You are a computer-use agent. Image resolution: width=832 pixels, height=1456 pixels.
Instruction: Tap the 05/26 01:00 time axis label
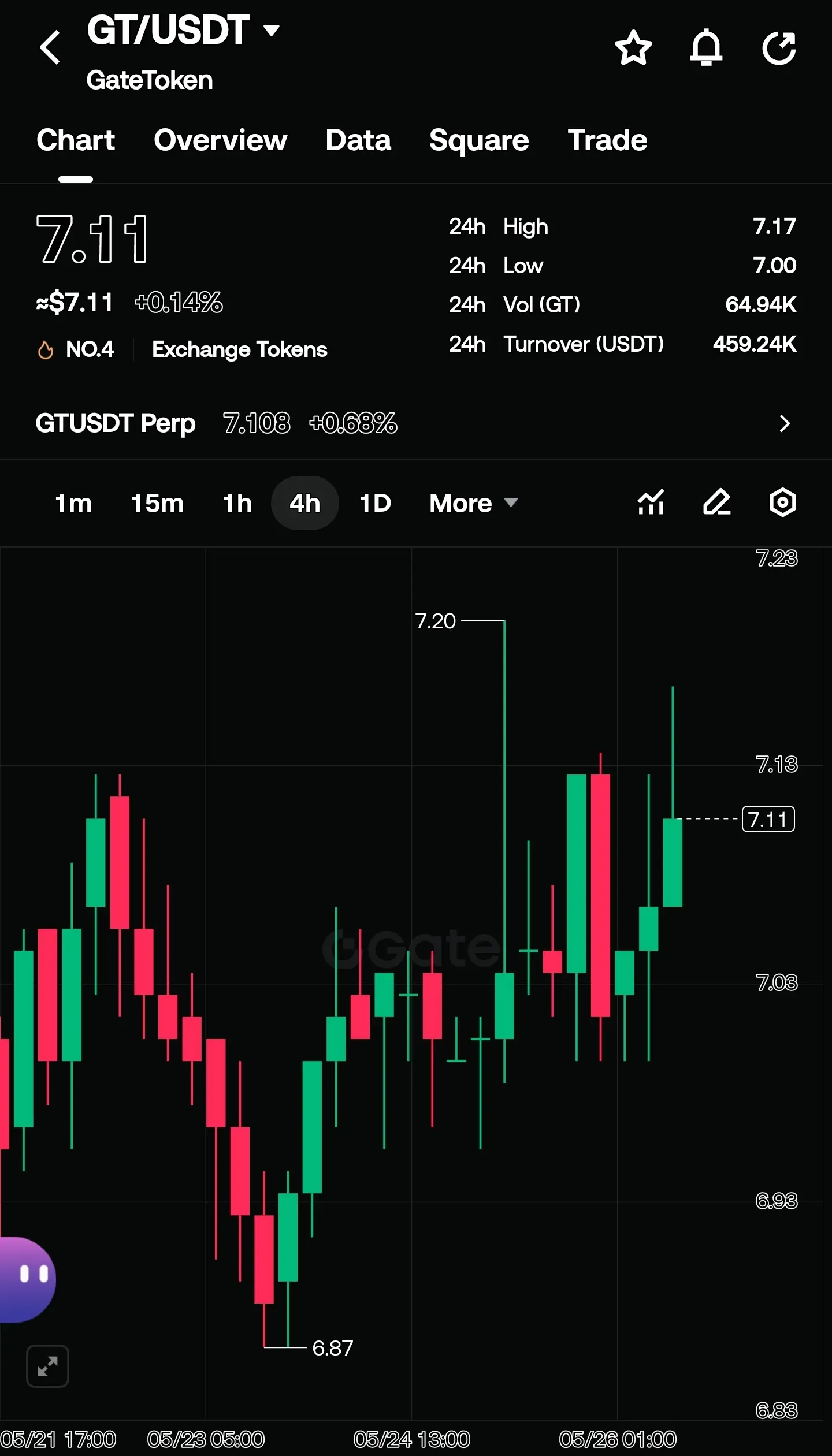coord(618,1439)
